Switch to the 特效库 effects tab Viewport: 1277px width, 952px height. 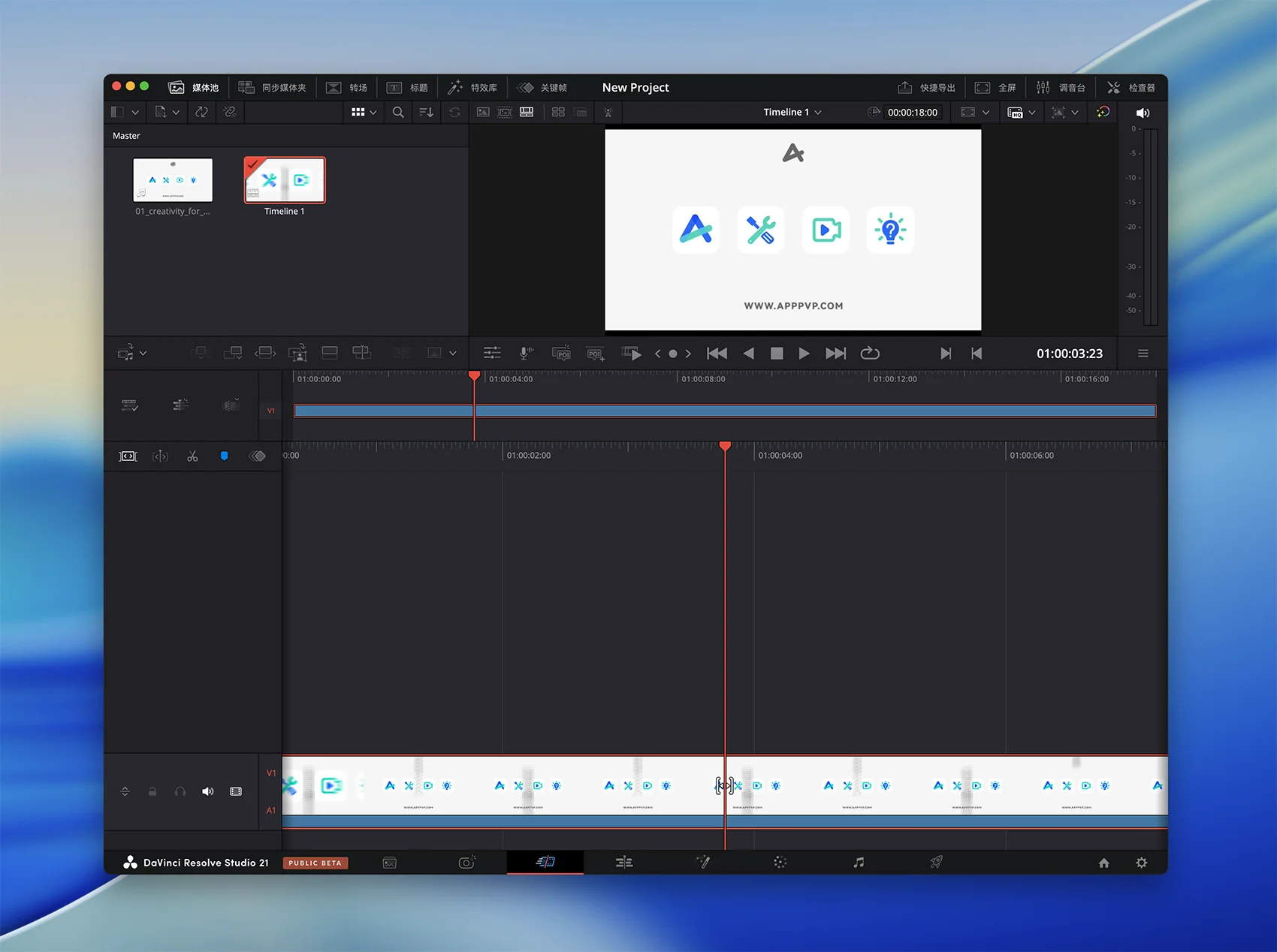[x=472, y=88]
